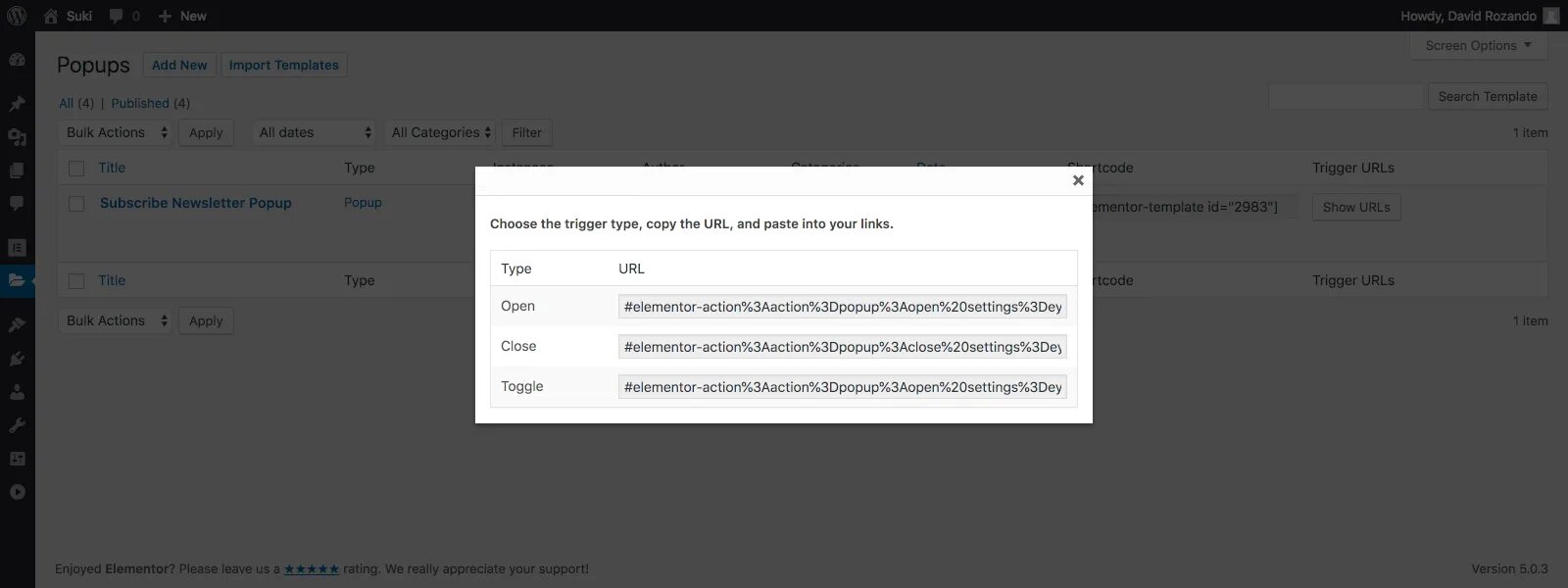Open the All dates dropdown
The height and width of the screenshot is (588, 1568).
tap(314, 132)
